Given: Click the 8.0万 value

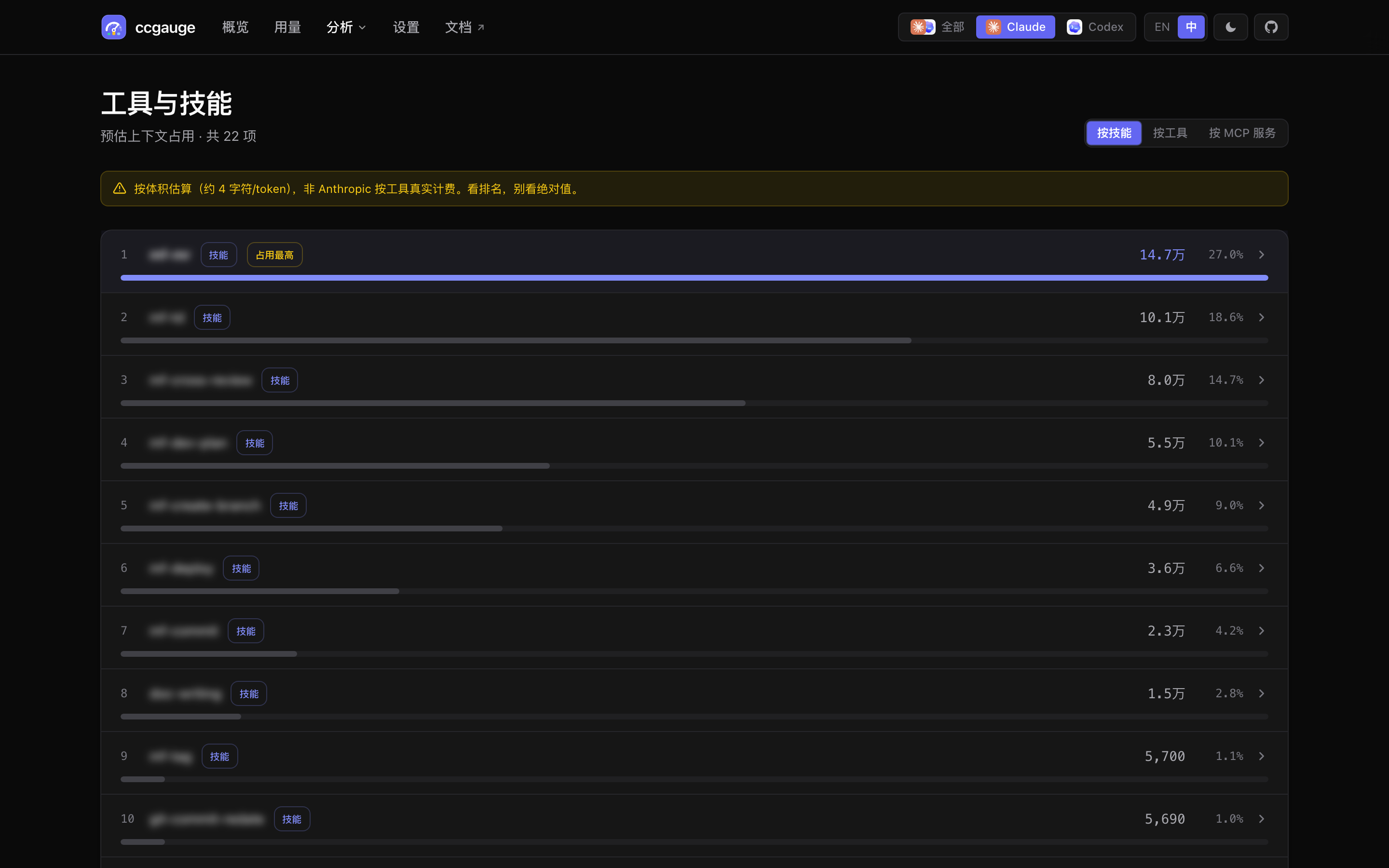Looking at the screenshot, I should (1166, 380).
